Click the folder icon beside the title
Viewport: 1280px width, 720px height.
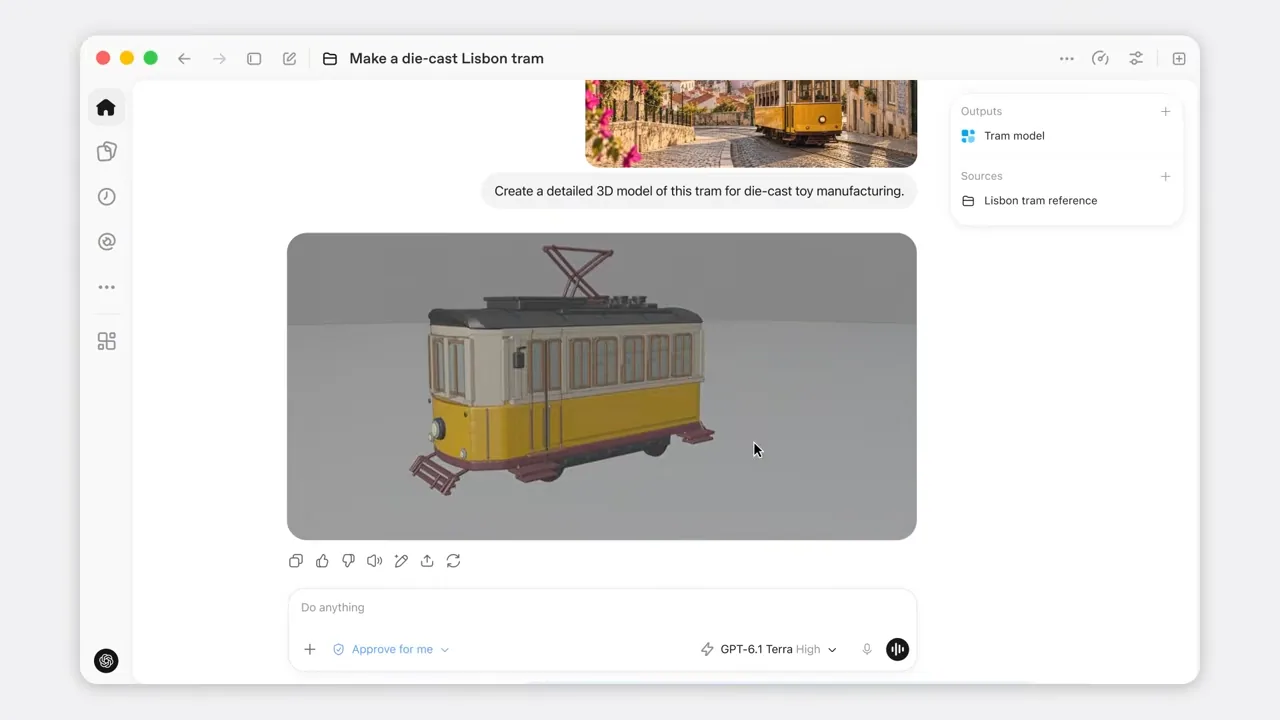[x=330, y=59]
